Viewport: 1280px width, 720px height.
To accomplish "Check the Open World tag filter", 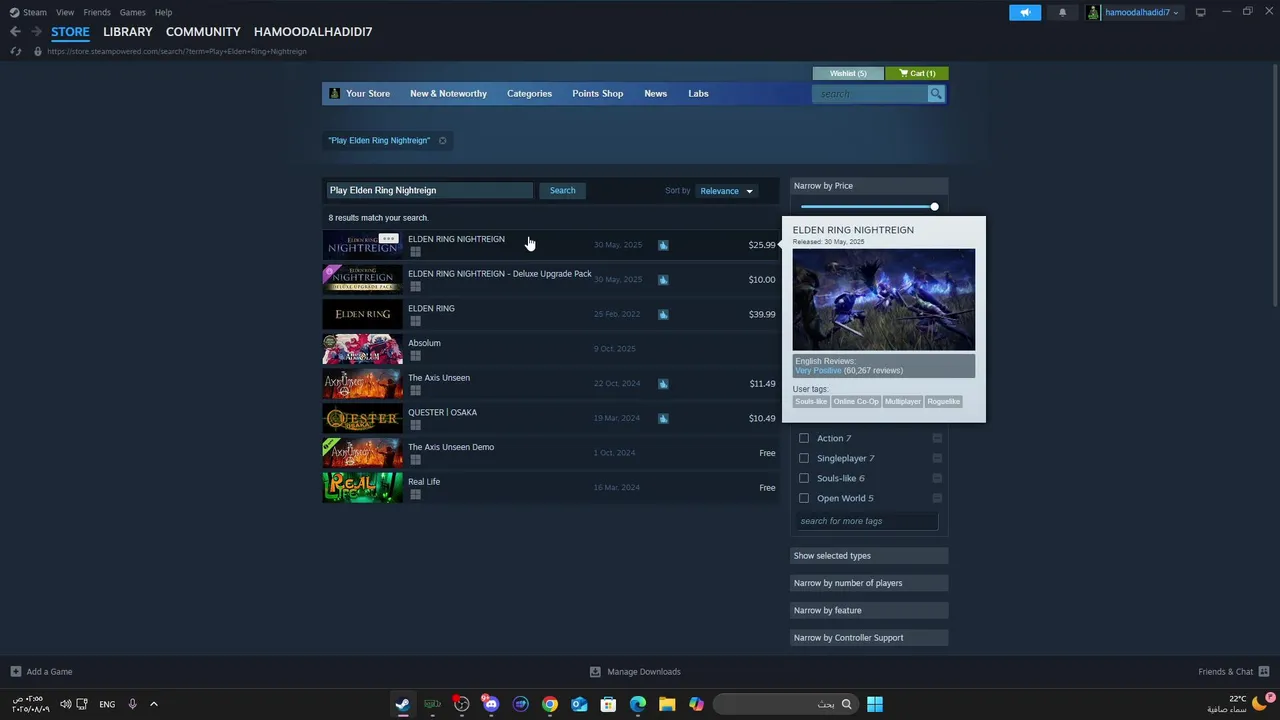I will (x=804, y=498).
